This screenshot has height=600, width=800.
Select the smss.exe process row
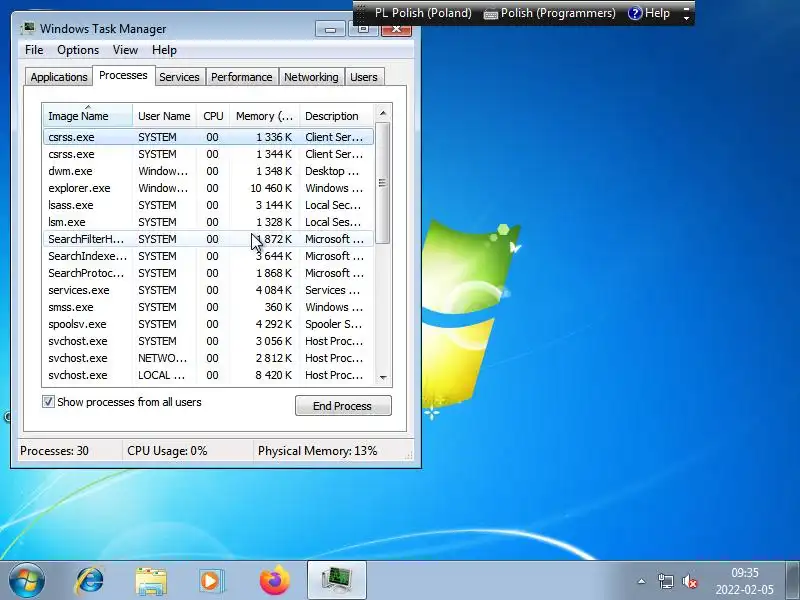(x=208, y=307)
